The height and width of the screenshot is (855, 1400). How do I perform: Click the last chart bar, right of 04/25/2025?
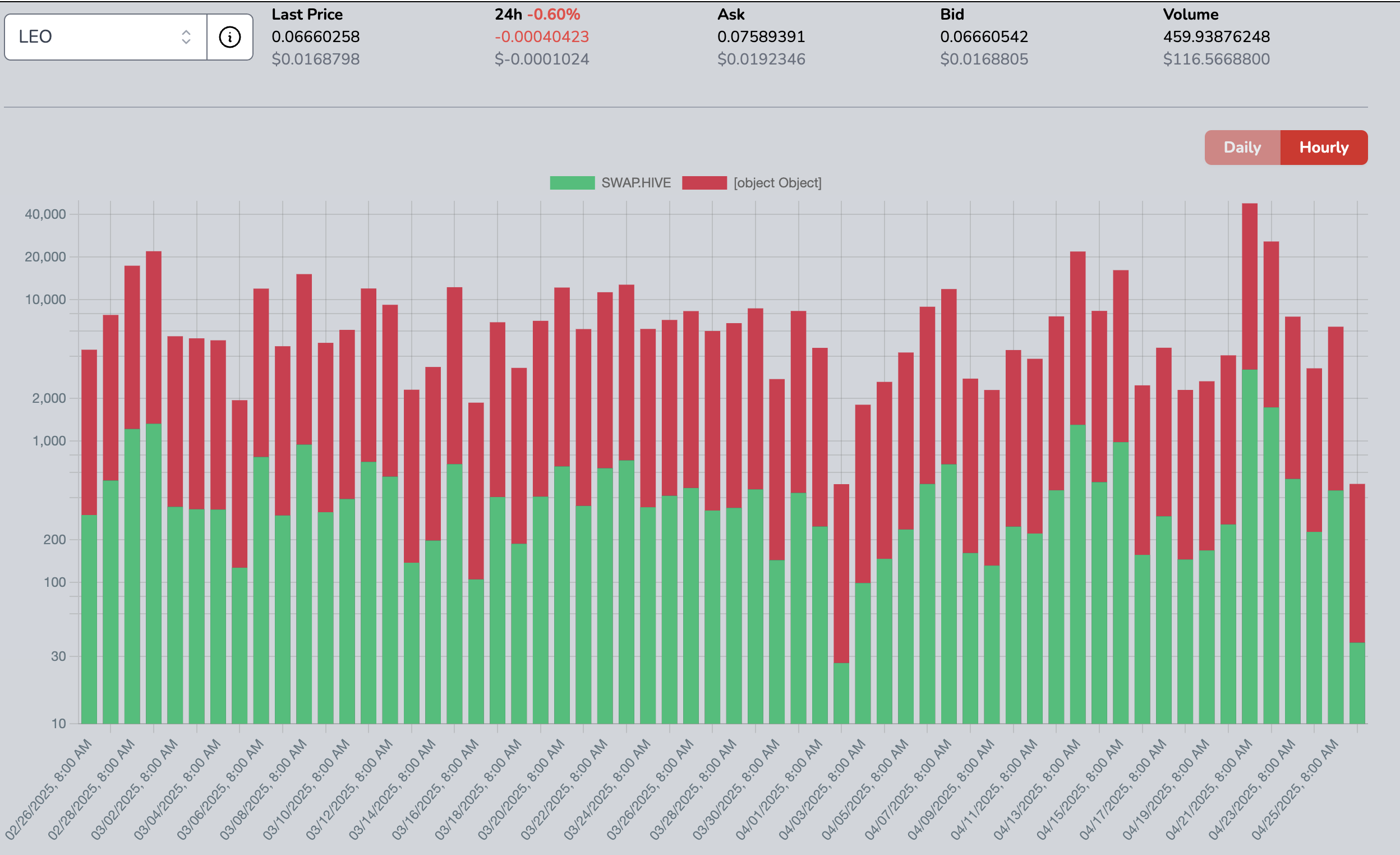(1357, 604)
